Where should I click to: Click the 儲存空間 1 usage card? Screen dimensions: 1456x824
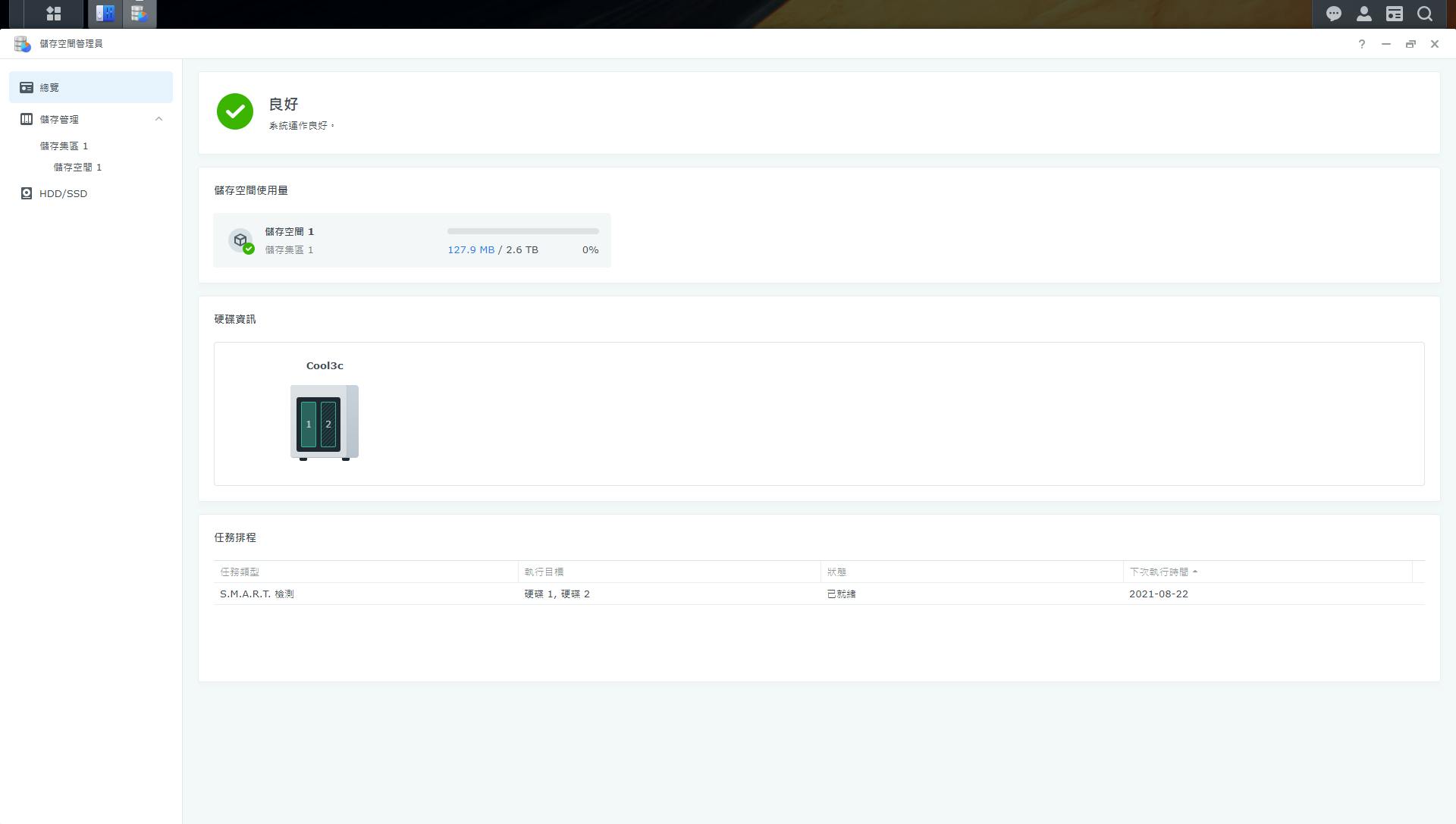(x=341, y=240)
